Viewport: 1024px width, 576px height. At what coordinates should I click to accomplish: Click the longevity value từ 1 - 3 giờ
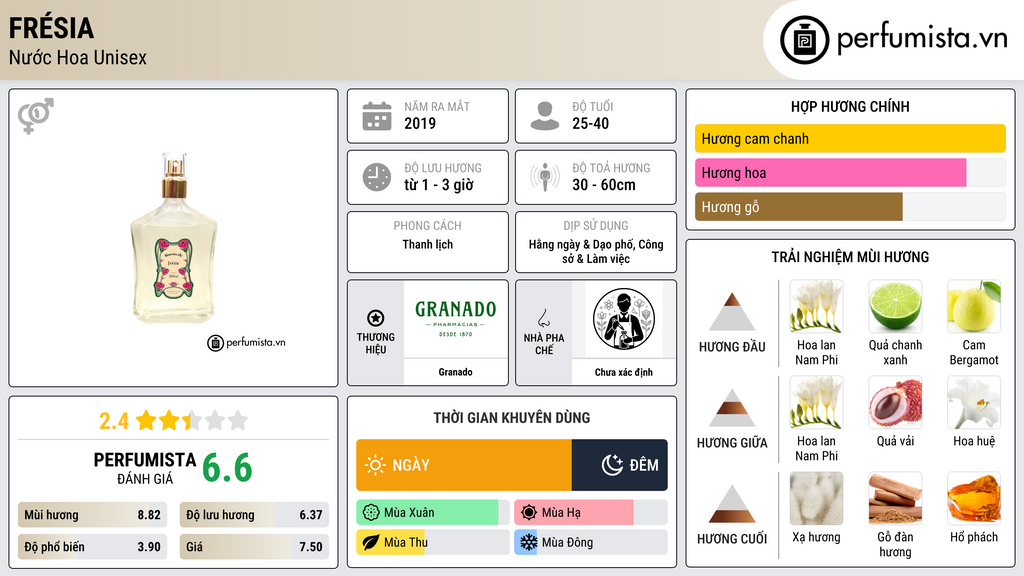(439, 185)
